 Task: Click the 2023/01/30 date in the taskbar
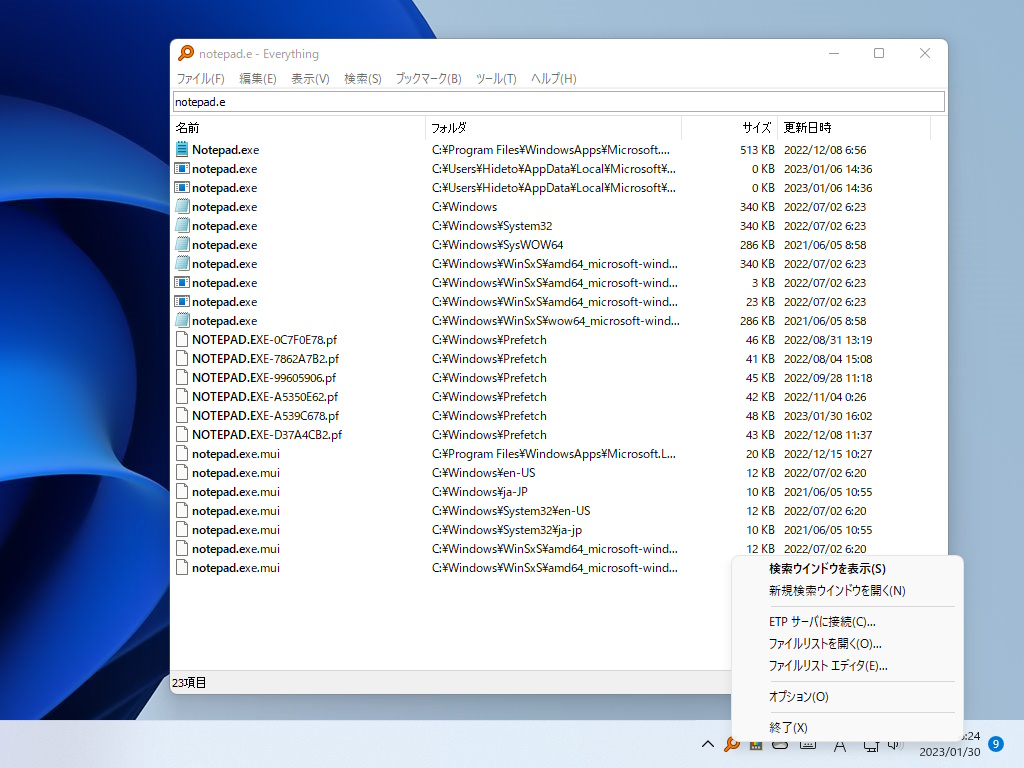click(x=950, y=752)
